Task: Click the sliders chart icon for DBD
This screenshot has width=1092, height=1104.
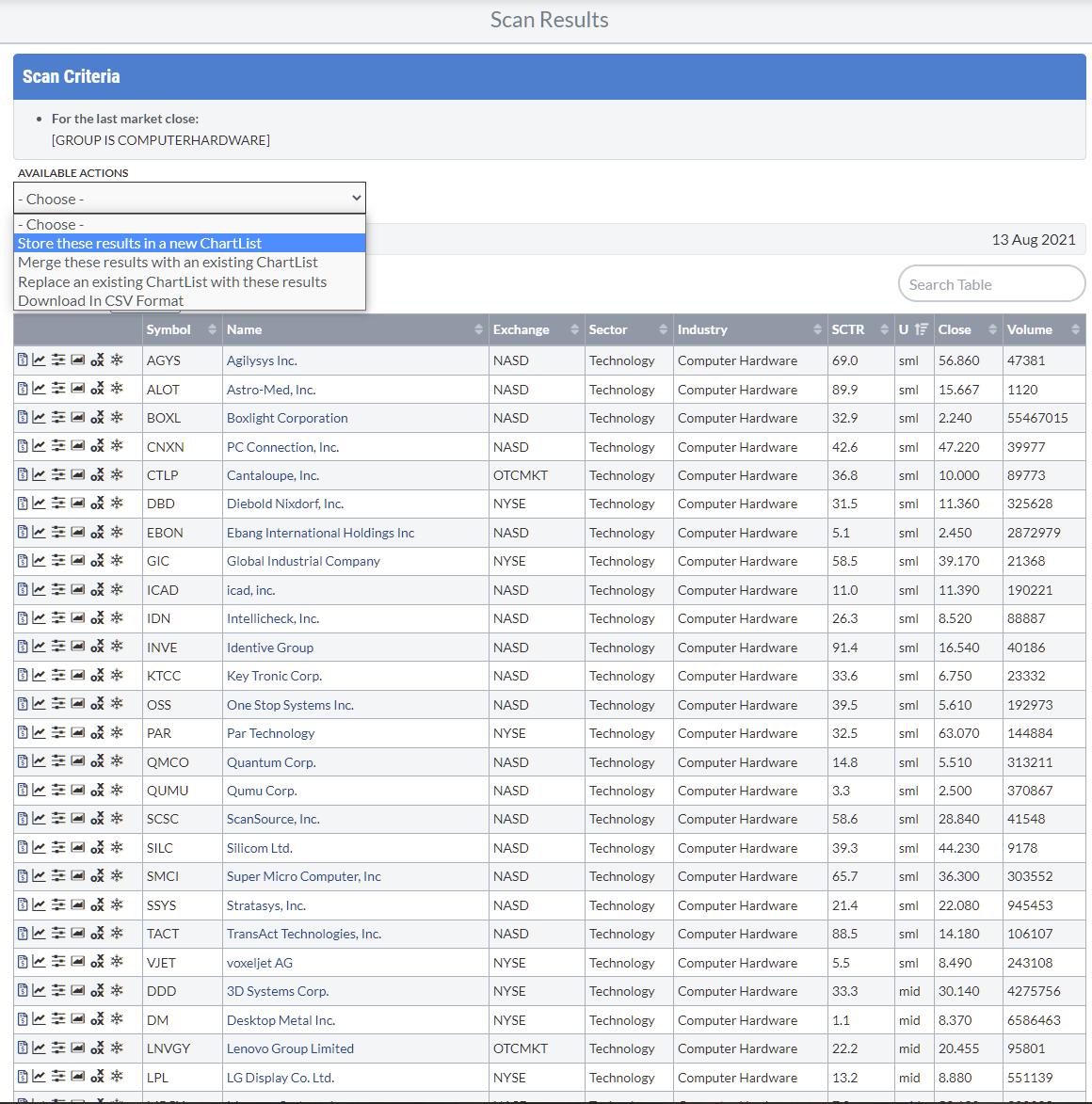Action: click(58, 504)
